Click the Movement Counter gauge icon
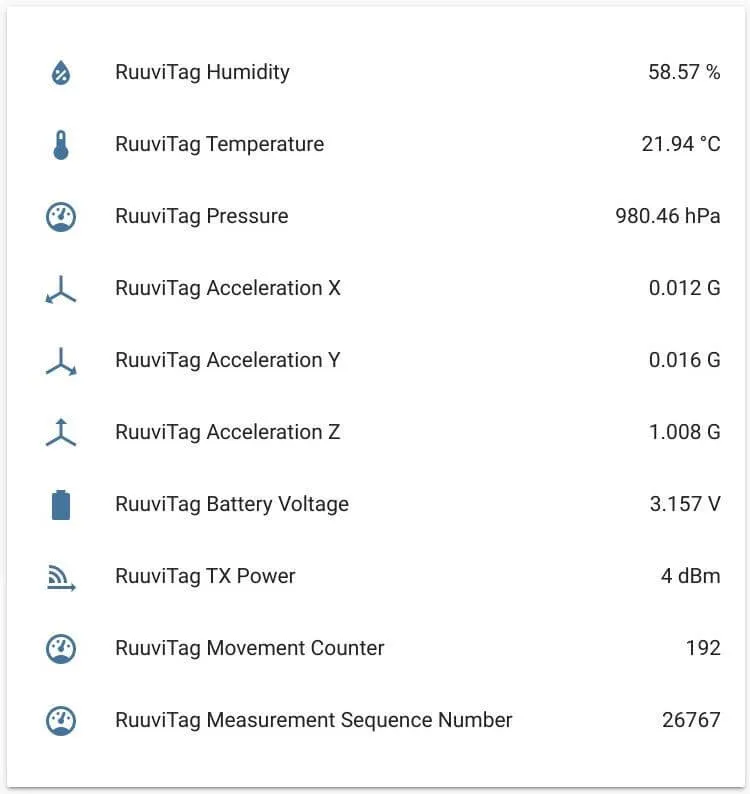This screenshot has height=794, width=750. [x=61, y=648]
